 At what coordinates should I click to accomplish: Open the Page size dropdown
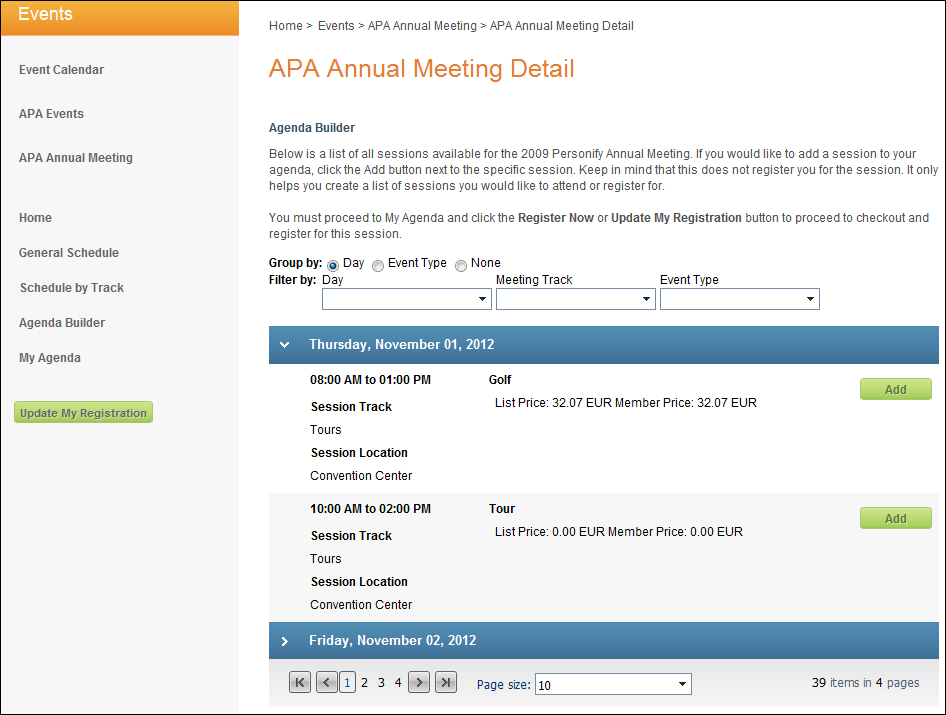pos(613,684)
